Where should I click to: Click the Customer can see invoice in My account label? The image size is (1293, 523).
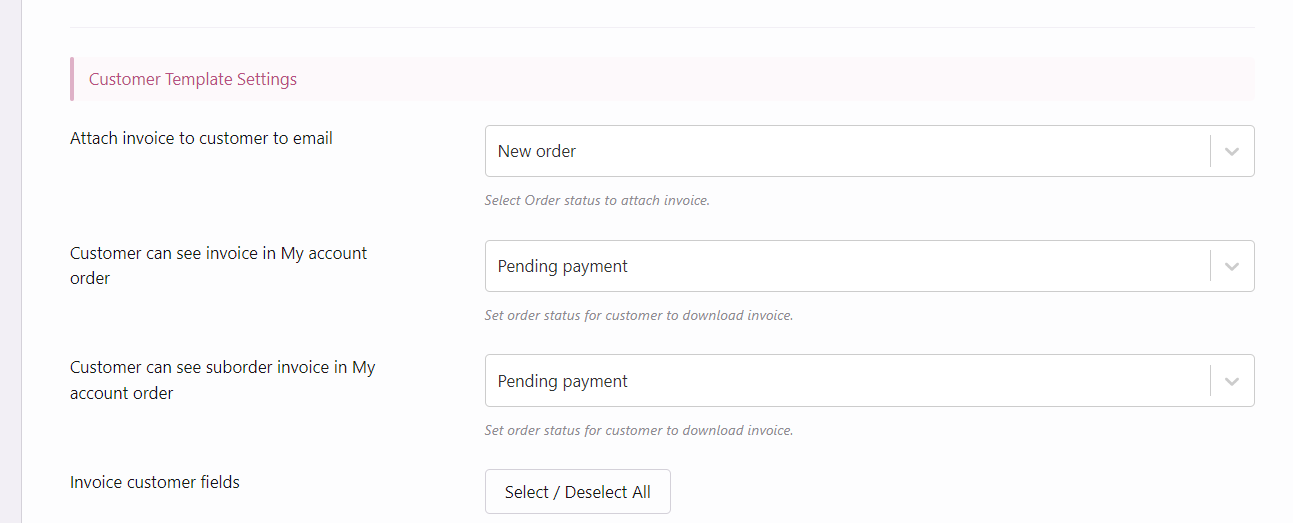pos(219,266)
